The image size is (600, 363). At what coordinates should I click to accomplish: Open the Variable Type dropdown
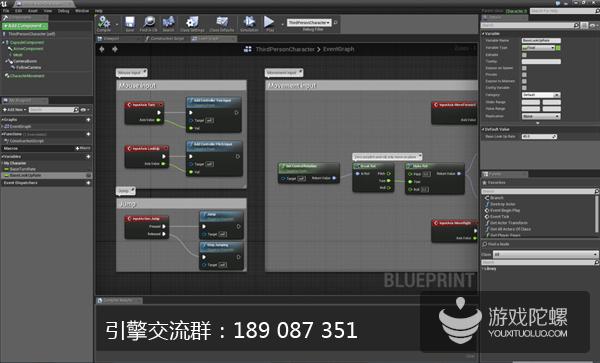pos(538,48)
